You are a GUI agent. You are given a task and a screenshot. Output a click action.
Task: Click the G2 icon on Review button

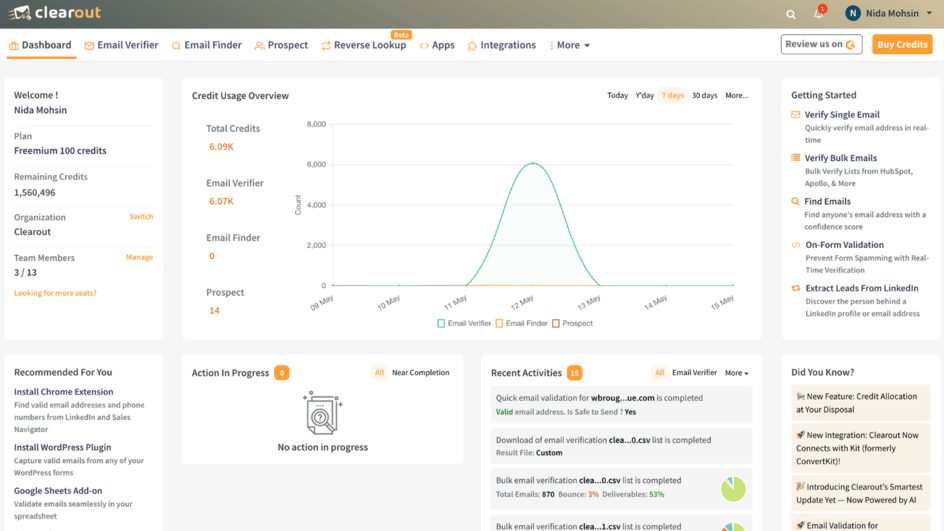(x=850, y=45)
